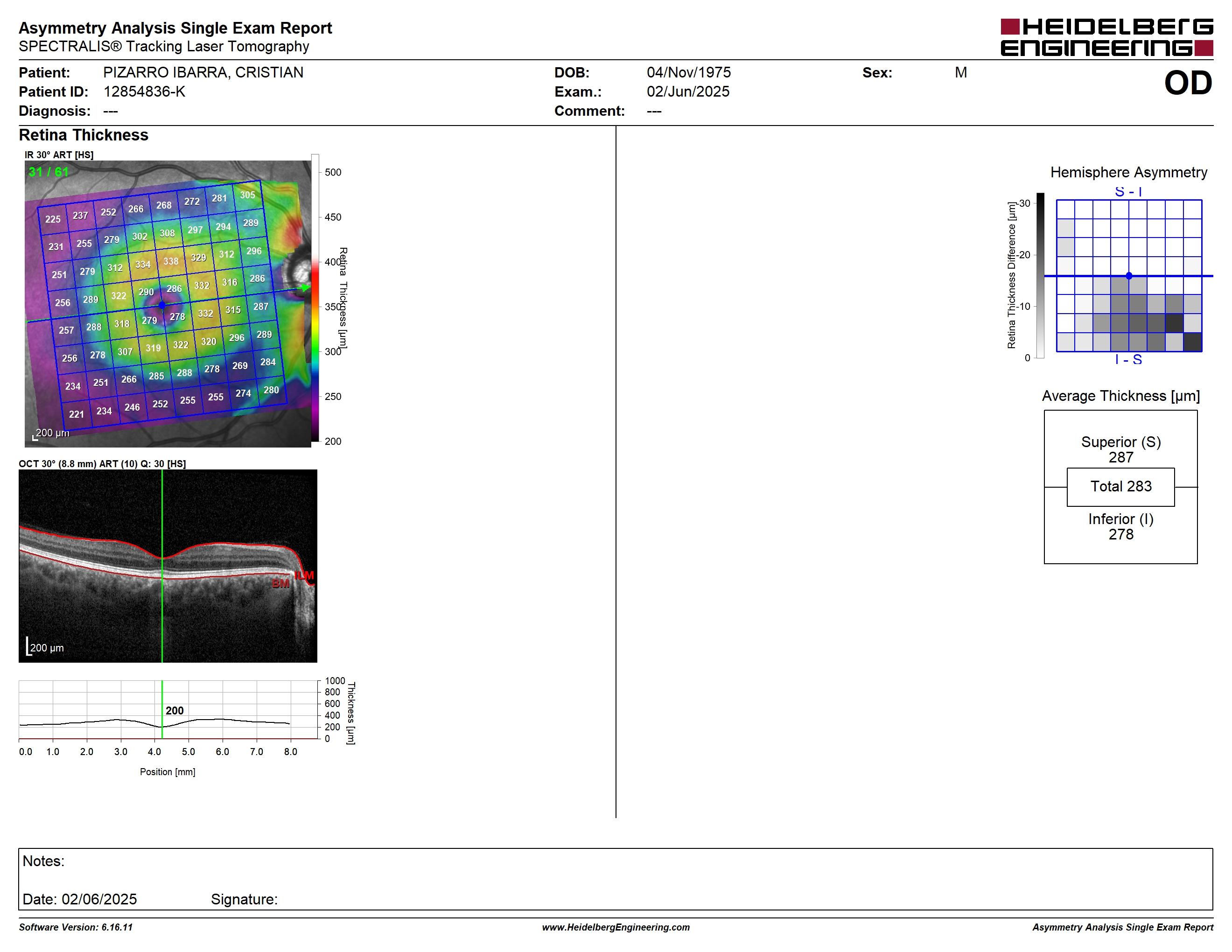Click the Signature field

click(244, 899)
